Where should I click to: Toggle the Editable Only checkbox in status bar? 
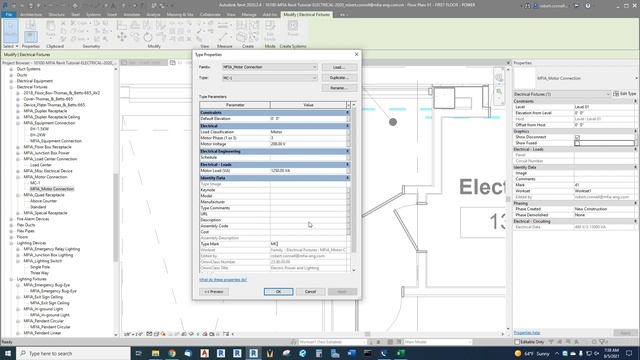(517, 342)
